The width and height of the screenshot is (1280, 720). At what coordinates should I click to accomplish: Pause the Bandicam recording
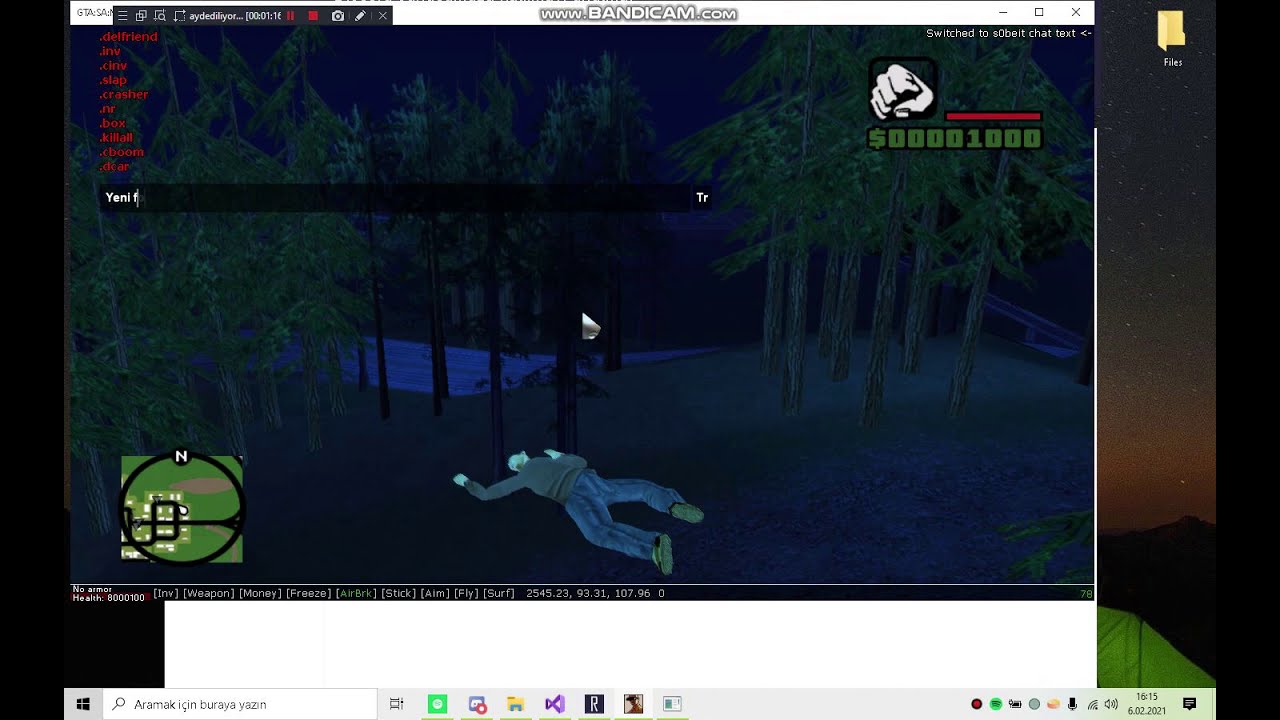291,16
